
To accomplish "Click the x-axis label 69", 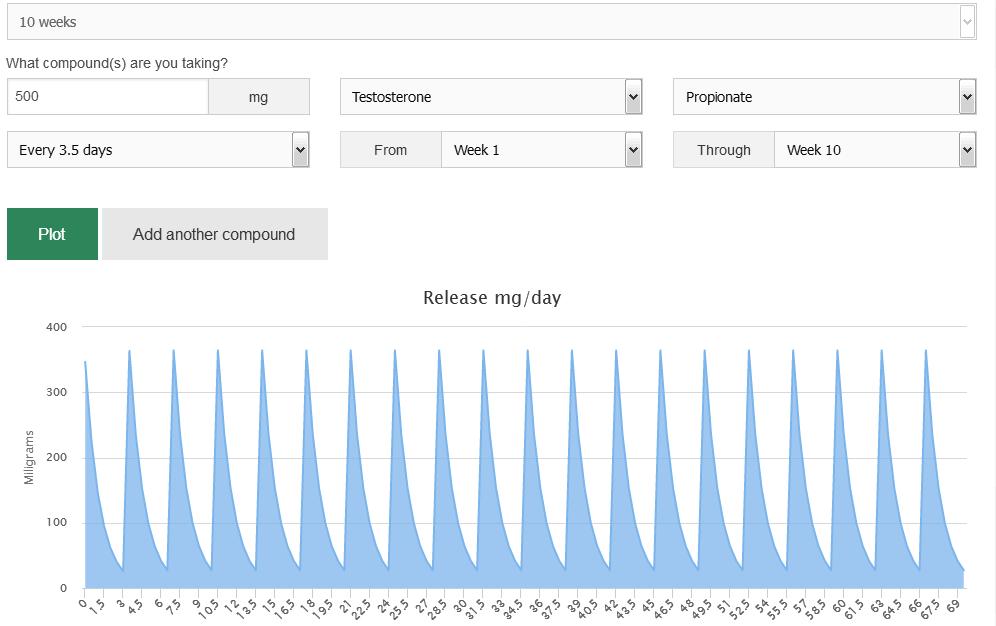I will tap(952, 606).
